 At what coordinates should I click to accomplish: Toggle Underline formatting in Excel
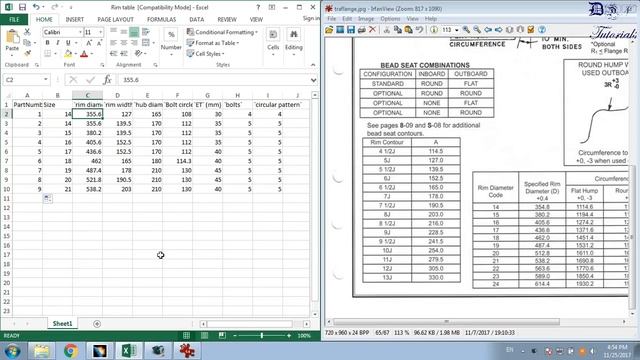pos(68,43)
